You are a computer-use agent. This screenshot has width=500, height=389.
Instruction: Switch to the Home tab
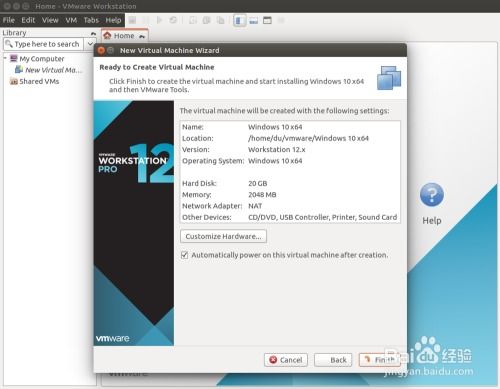pos(124,36)
